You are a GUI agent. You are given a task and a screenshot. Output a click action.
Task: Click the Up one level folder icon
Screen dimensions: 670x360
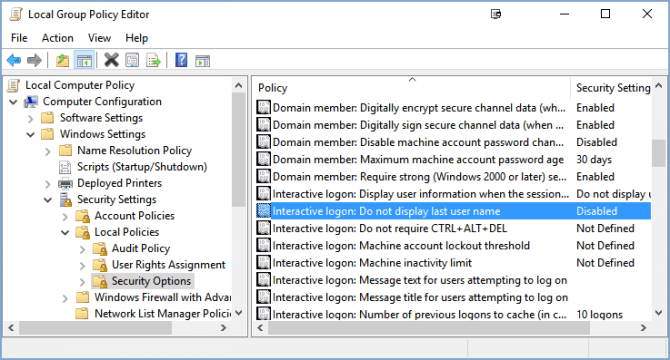pyautogui.click(x=62, y=60)
